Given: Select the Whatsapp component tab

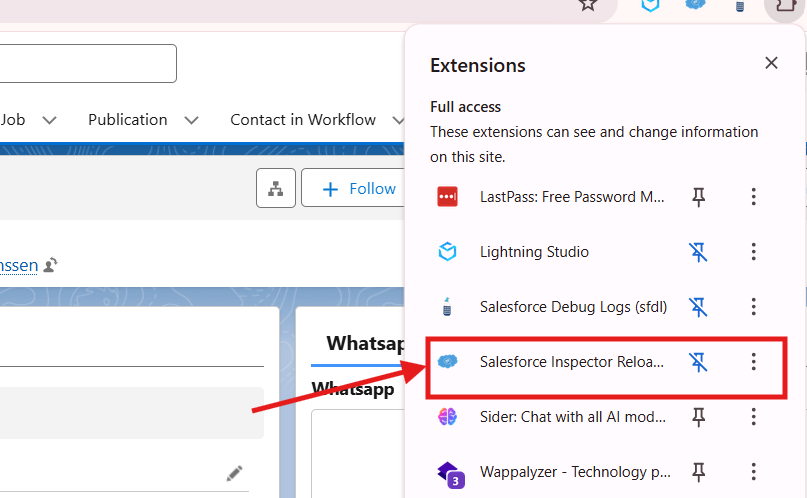Looking at the screenshot, I should 365,343.
